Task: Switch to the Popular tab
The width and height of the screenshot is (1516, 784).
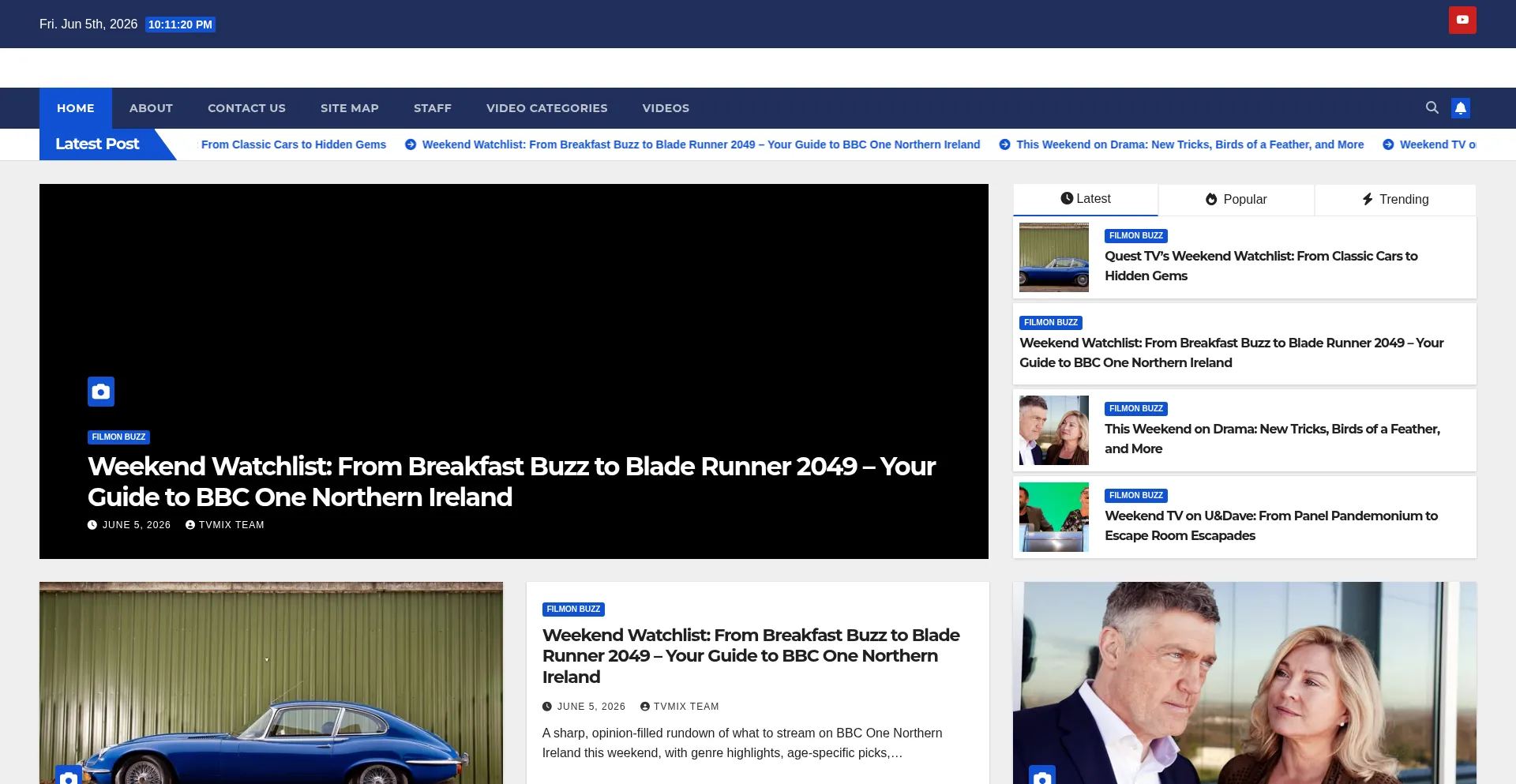Action: coord(1236,200)
